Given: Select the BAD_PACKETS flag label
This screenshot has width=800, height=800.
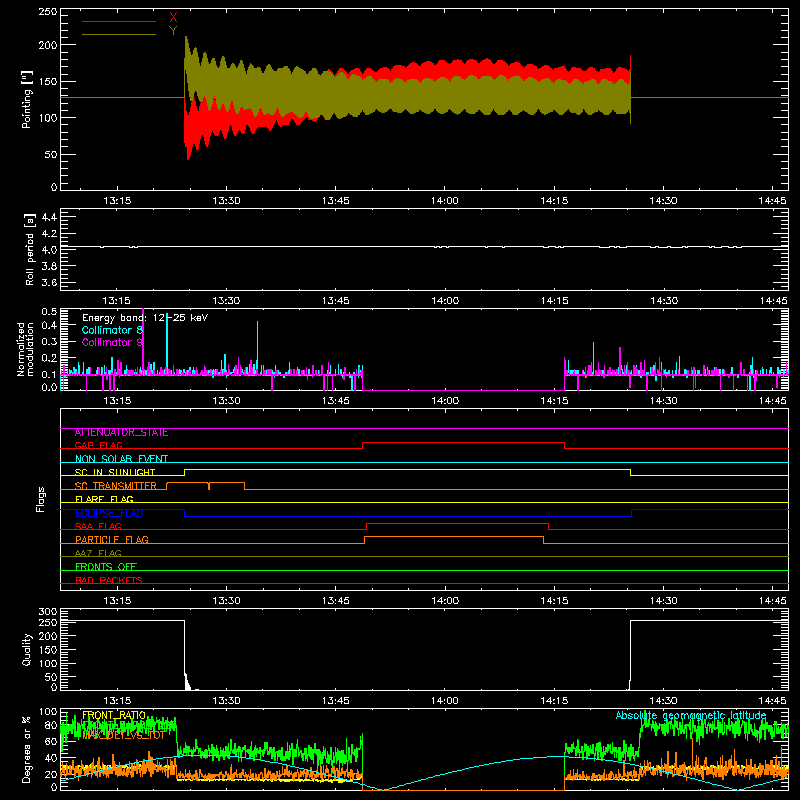Looking at the screenshot, I should 109,580.
